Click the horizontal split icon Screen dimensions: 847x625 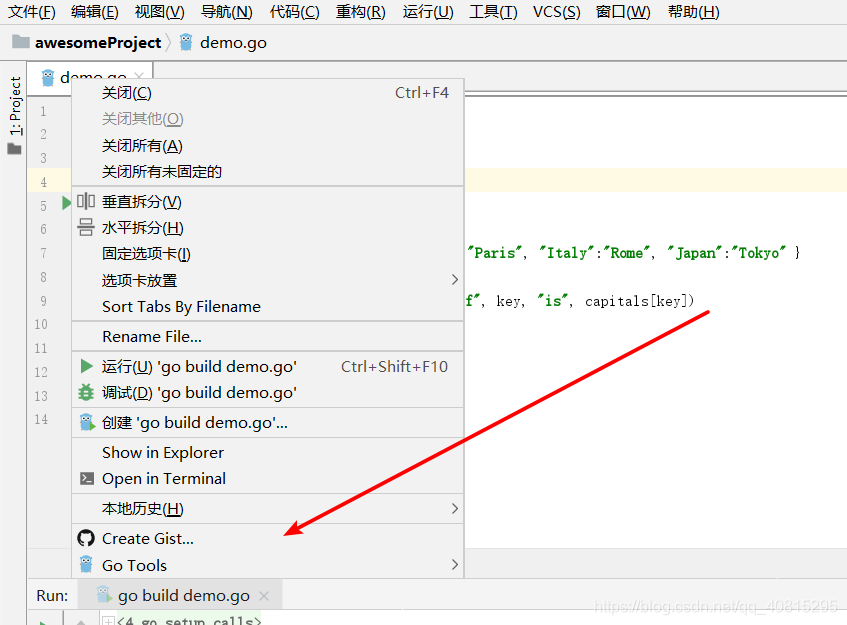coord(86,227)
